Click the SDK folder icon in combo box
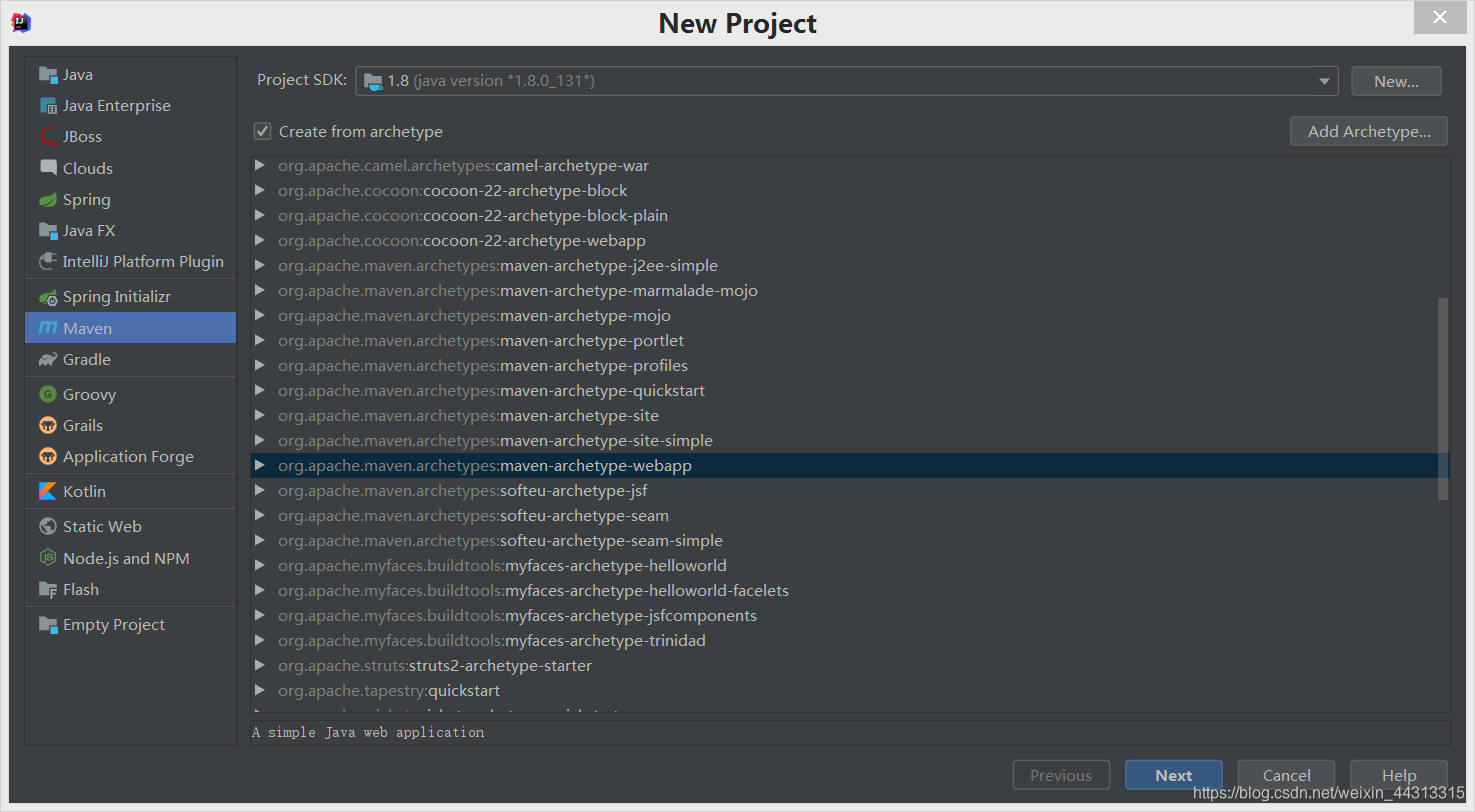Screen dimensions: 1475x812 (373, 81)
